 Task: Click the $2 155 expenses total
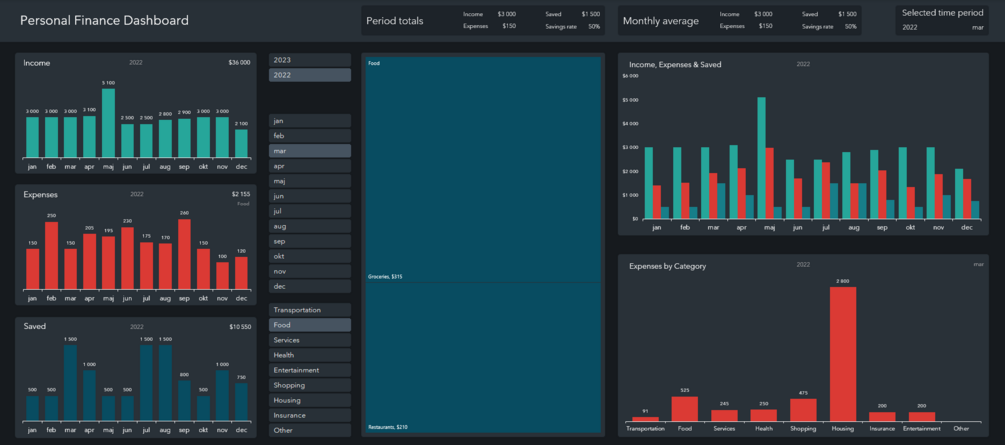[241, 194]
